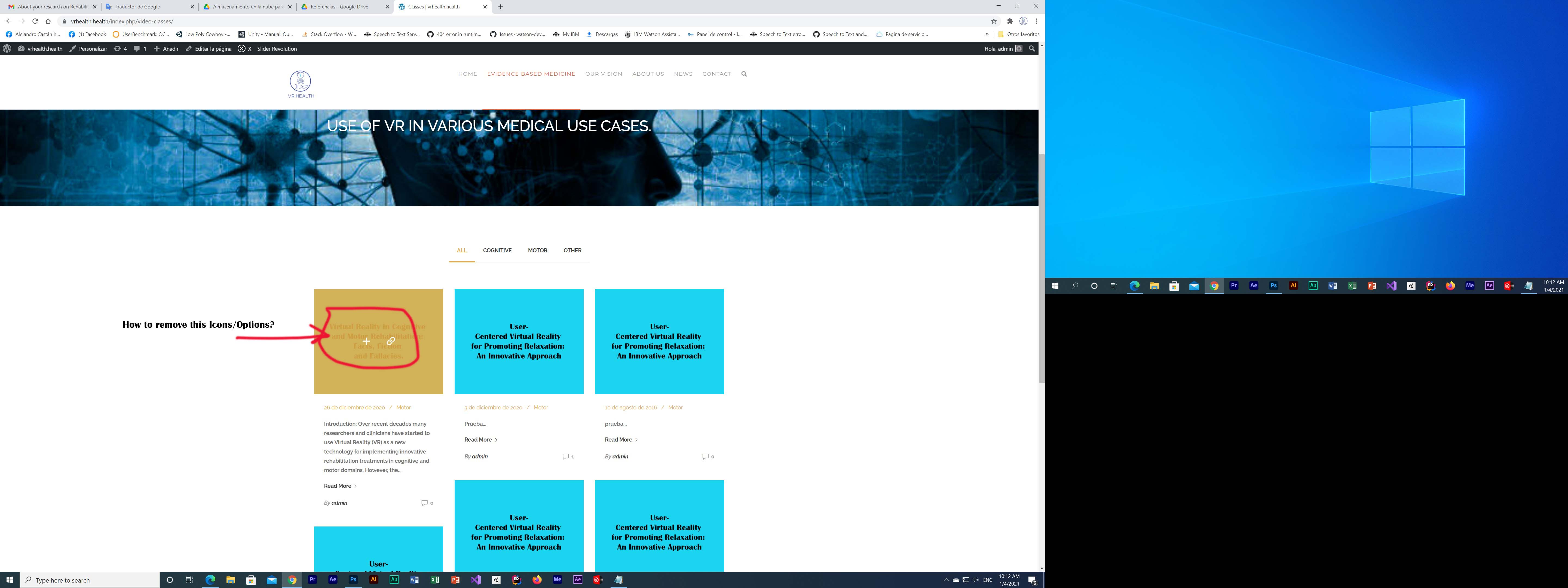Image resolution: width=1568 pixels, height=588 pixels.
Task: Open the Chrome extensions puzzle icon
Action: coord(1010,21)
